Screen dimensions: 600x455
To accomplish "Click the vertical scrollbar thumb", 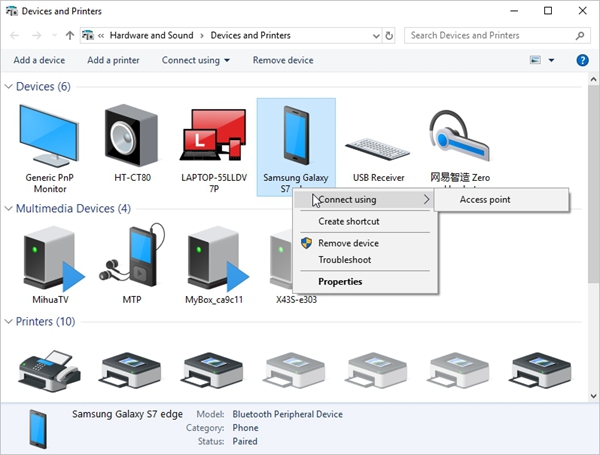I will (593, 184).
